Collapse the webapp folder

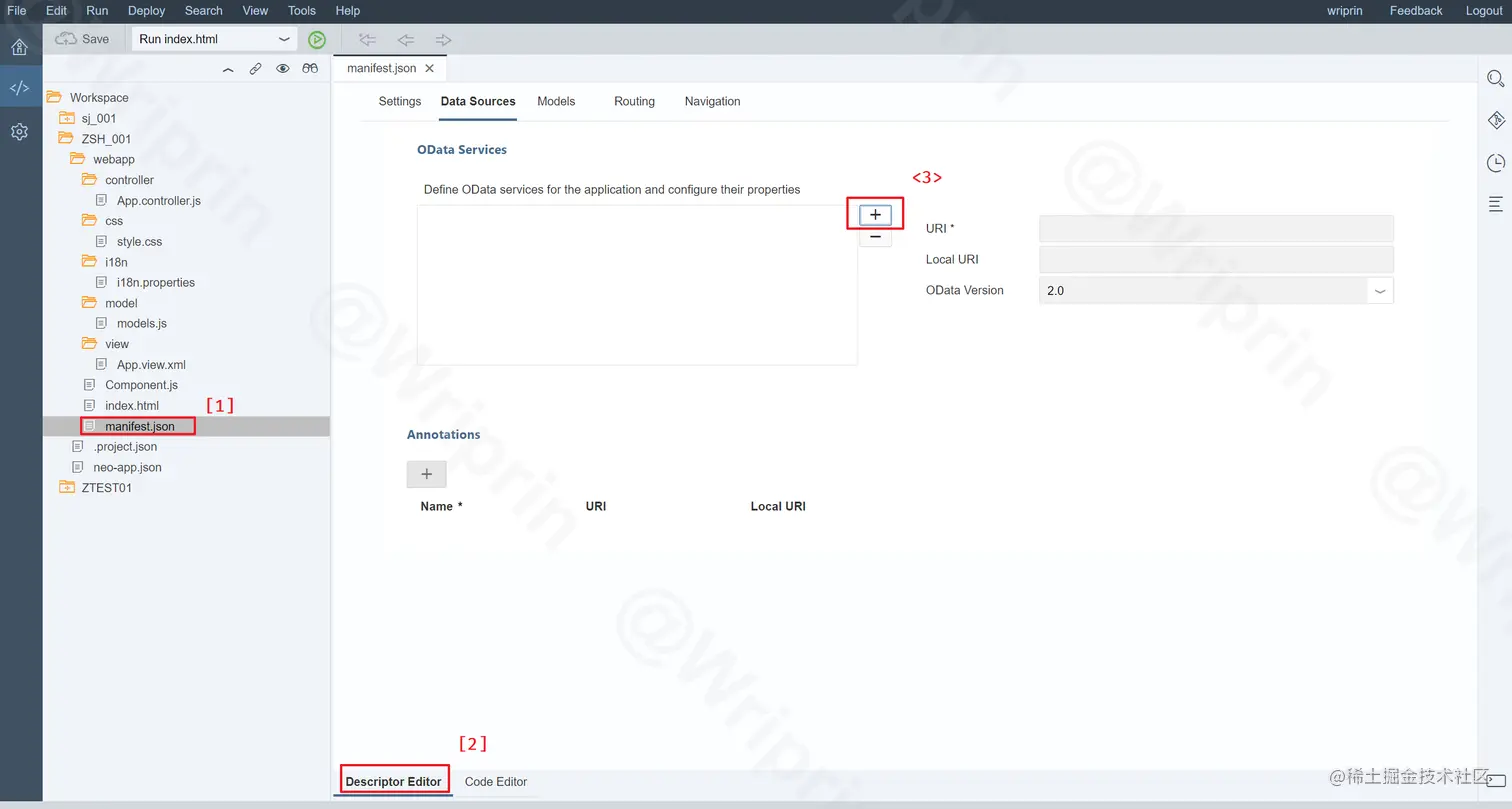(x=77, y=159)
